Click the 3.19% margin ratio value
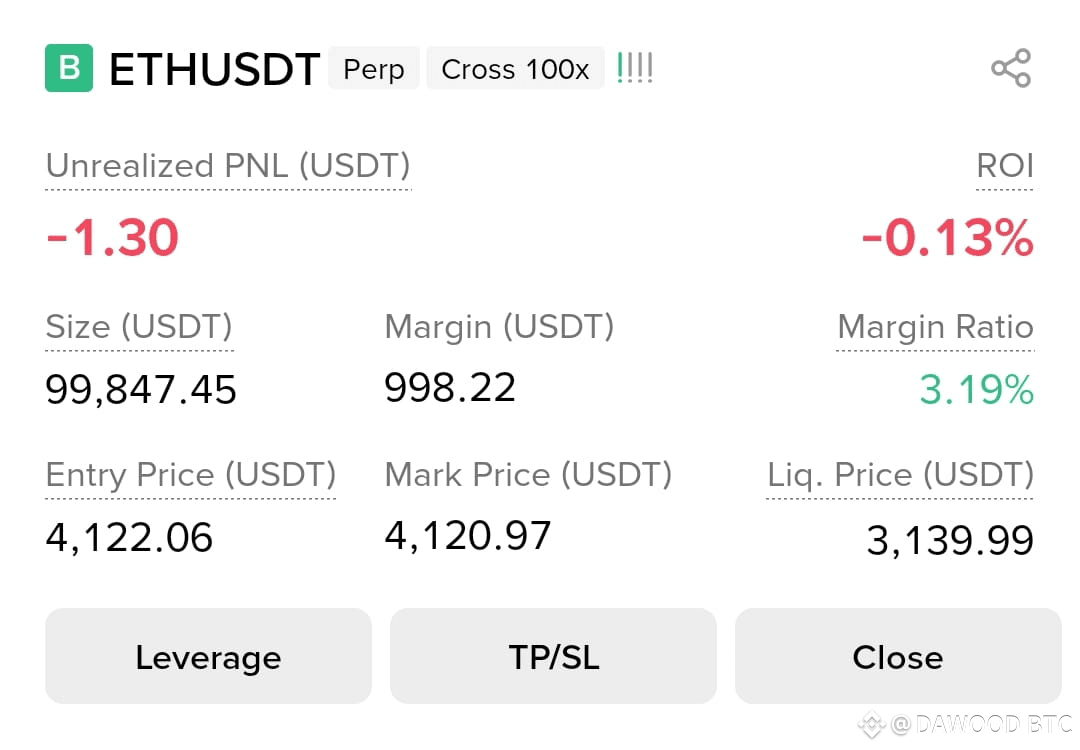1080x750 pixels. (977, 389)
